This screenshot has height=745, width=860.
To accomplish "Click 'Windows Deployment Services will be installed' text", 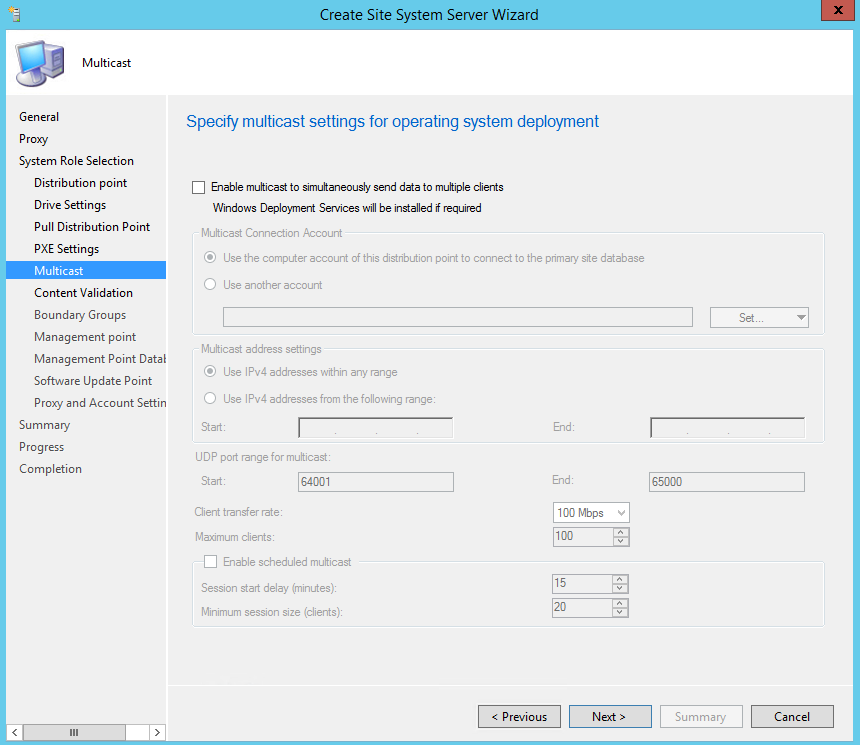I will [x=347, y=208].
